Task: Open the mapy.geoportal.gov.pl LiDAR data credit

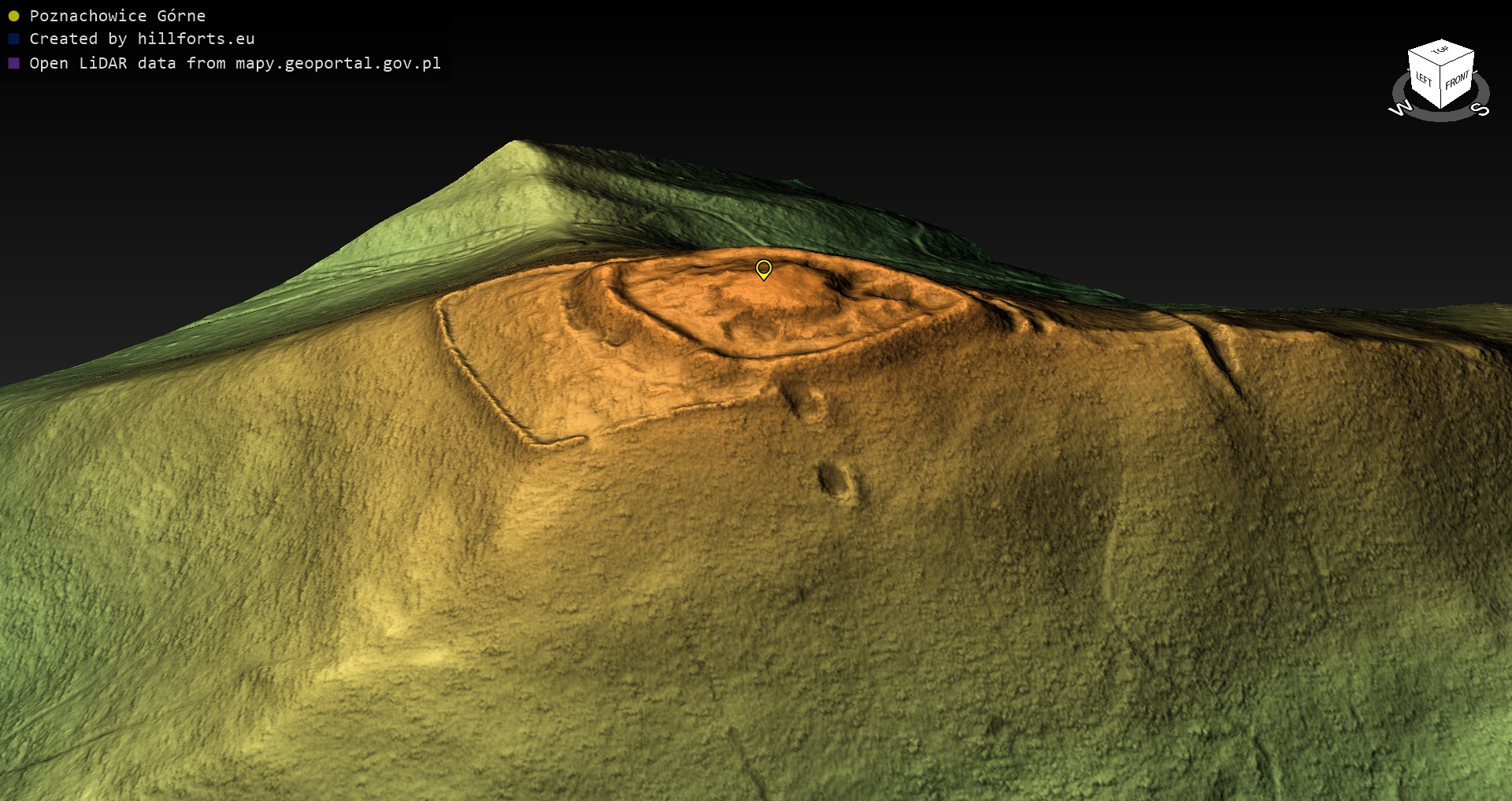Action: click(235, 63)
